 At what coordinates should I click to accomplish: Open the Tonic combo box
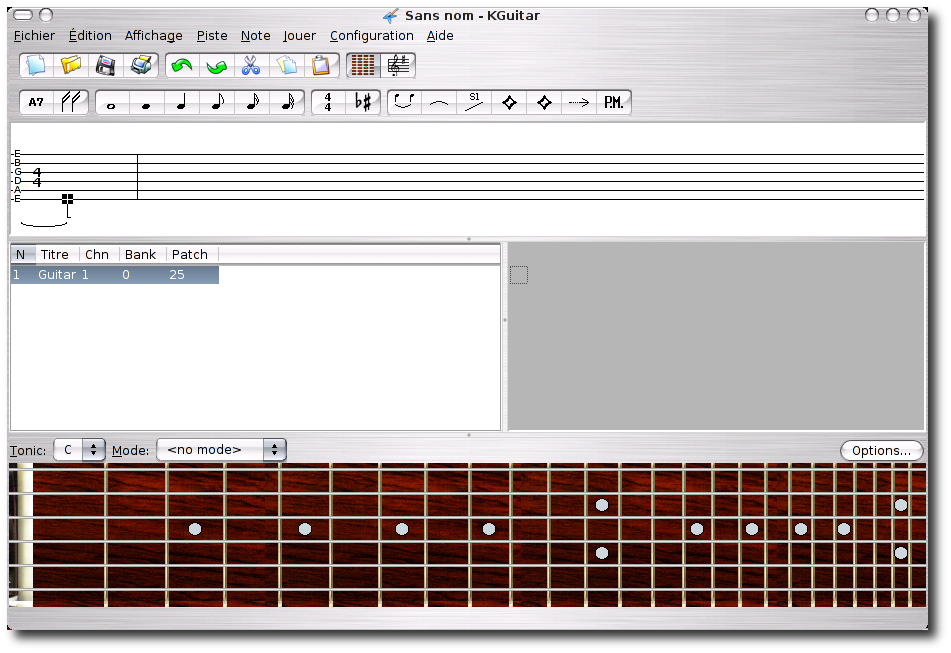point(80,450)
